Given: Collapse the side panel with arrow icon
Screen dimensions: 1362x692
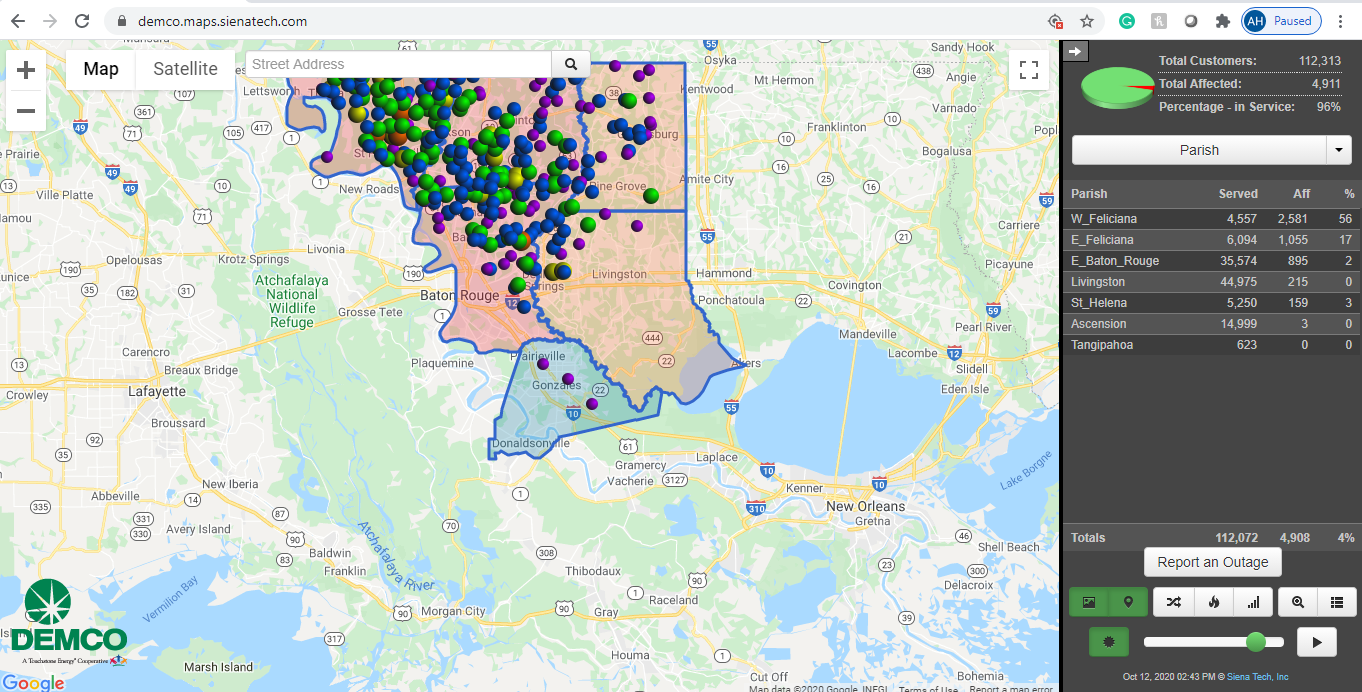Looking at the screenshot, I should click(1074, 51).
